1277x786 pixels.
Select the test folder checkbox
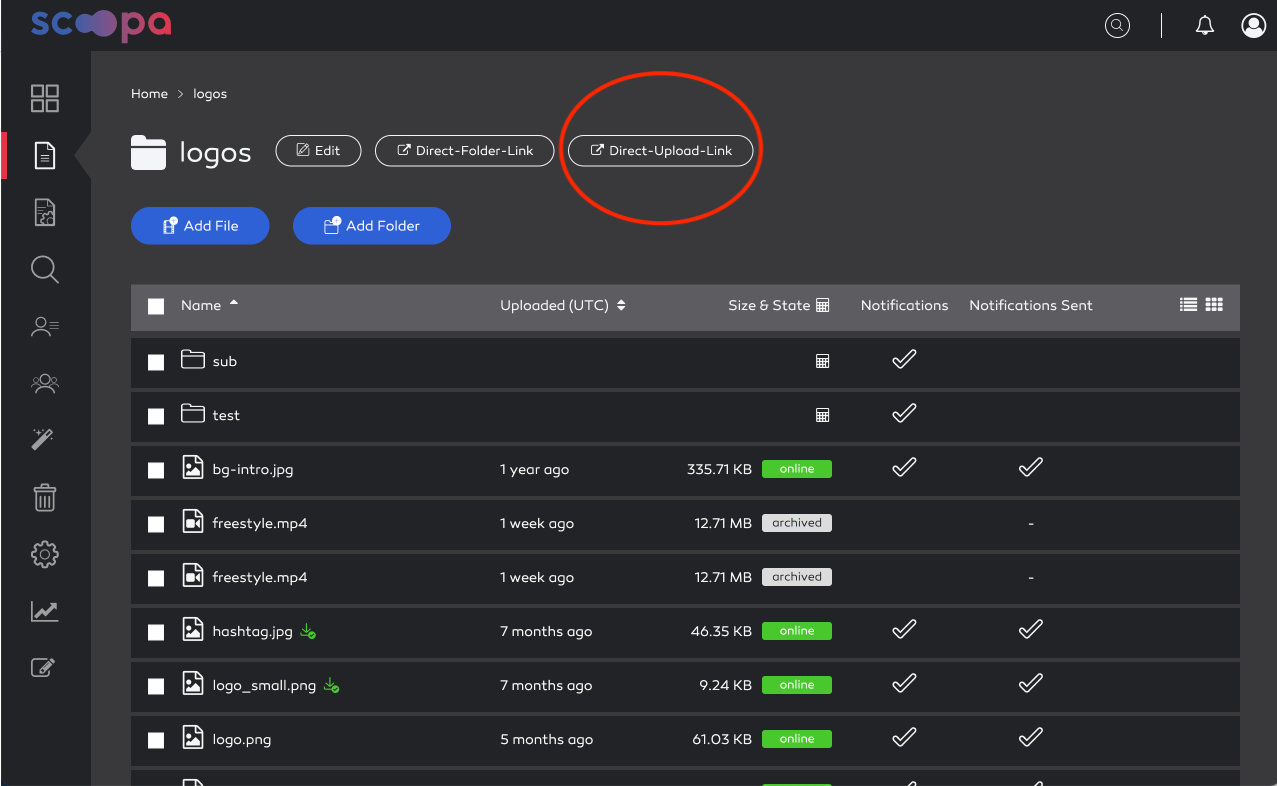coord(156,416)
